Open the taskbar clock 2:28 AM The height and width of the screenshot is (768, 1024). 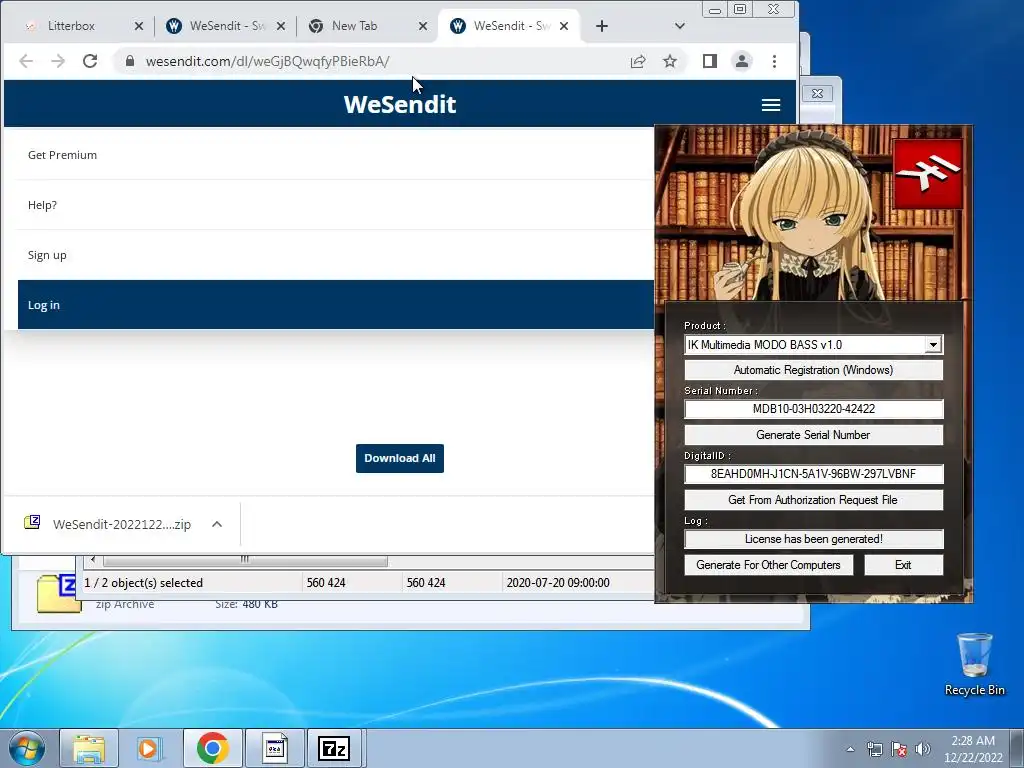(x=973, y=749)
